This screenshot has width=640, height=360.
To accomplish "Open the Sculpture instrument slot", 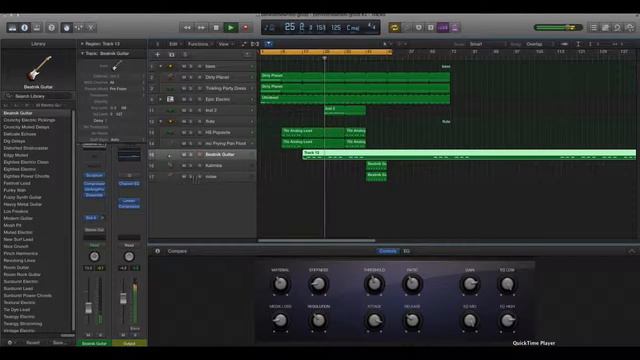I will click(94, 175).
